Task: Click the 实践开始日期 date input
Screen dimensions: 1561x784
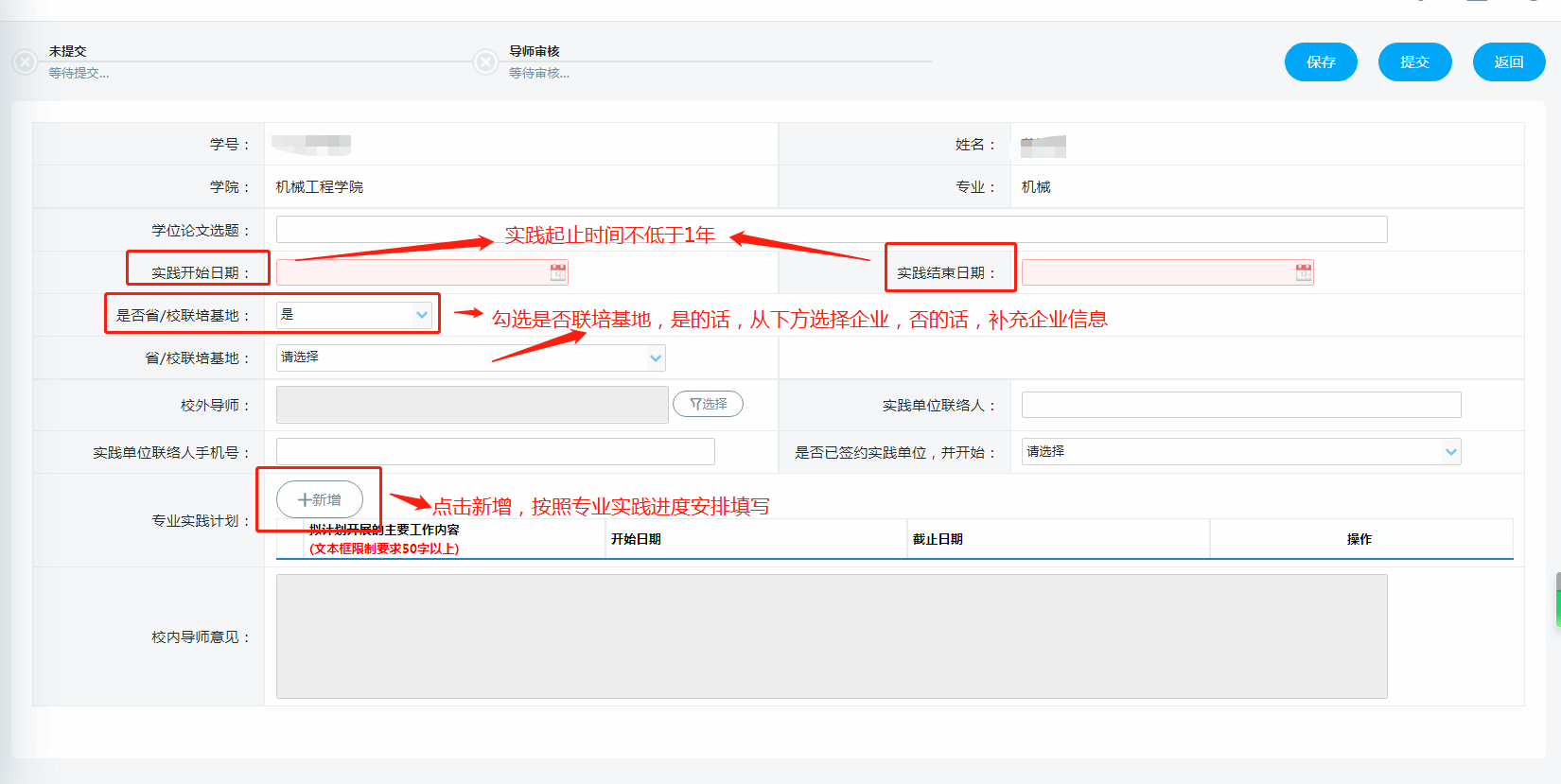Action: [412, 272]
